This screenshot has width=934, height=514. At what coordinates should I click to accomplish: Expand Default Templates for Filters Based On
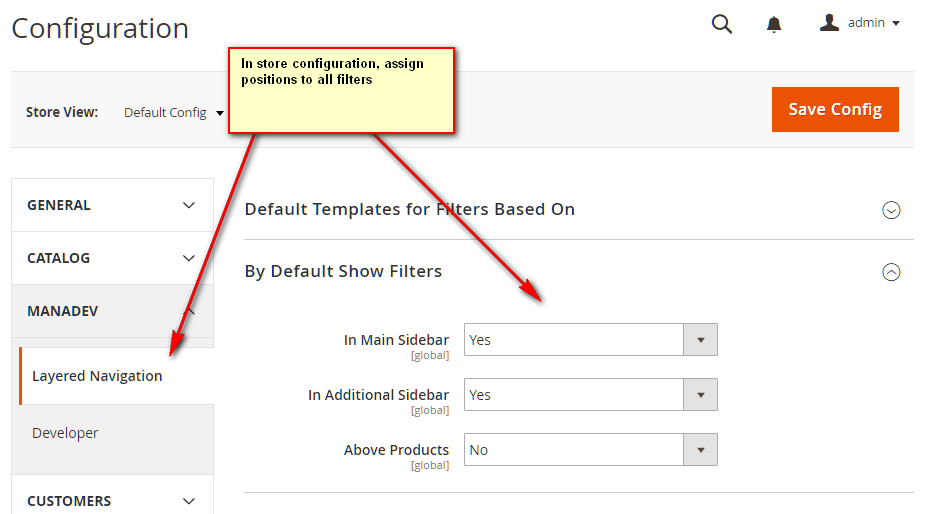click(x=410, y=210)
